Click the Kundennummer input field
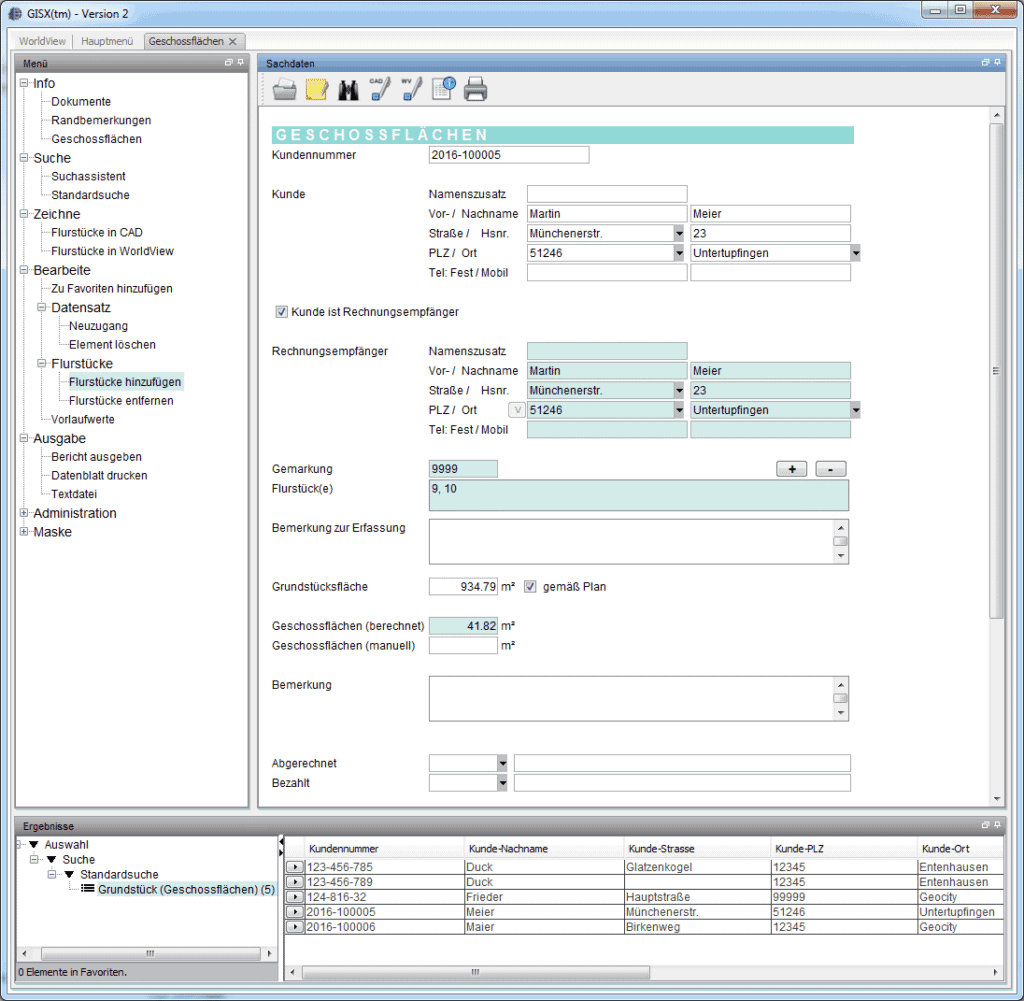This screenshot has width=1024, height=1001. point(508,155)
